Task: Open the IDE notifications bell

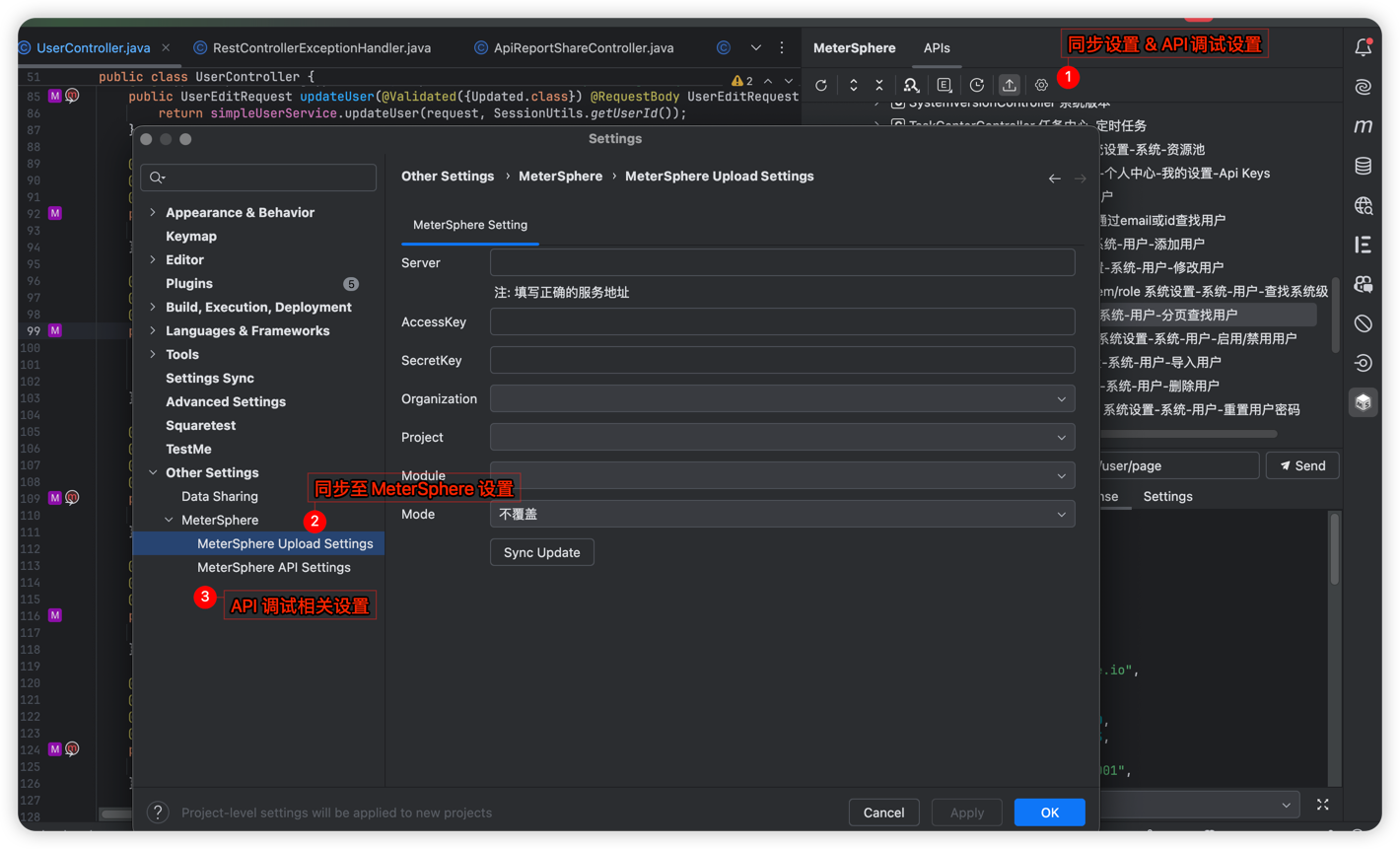Action: [x=1364, y=46]
